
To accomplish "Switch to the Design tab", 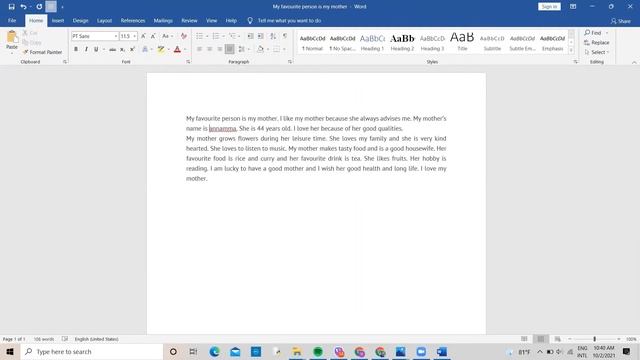I will coord(80,20).
